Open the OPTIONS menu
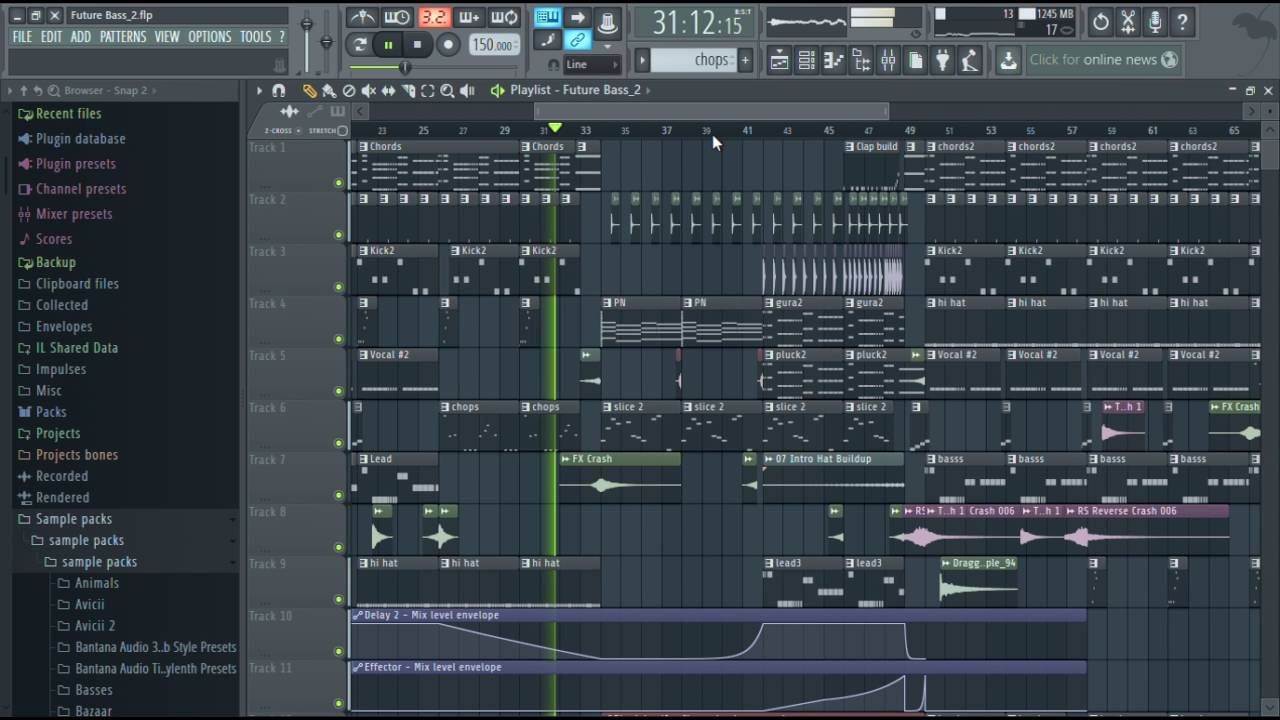Screen dimensions: 1280x720 (210, 37)
